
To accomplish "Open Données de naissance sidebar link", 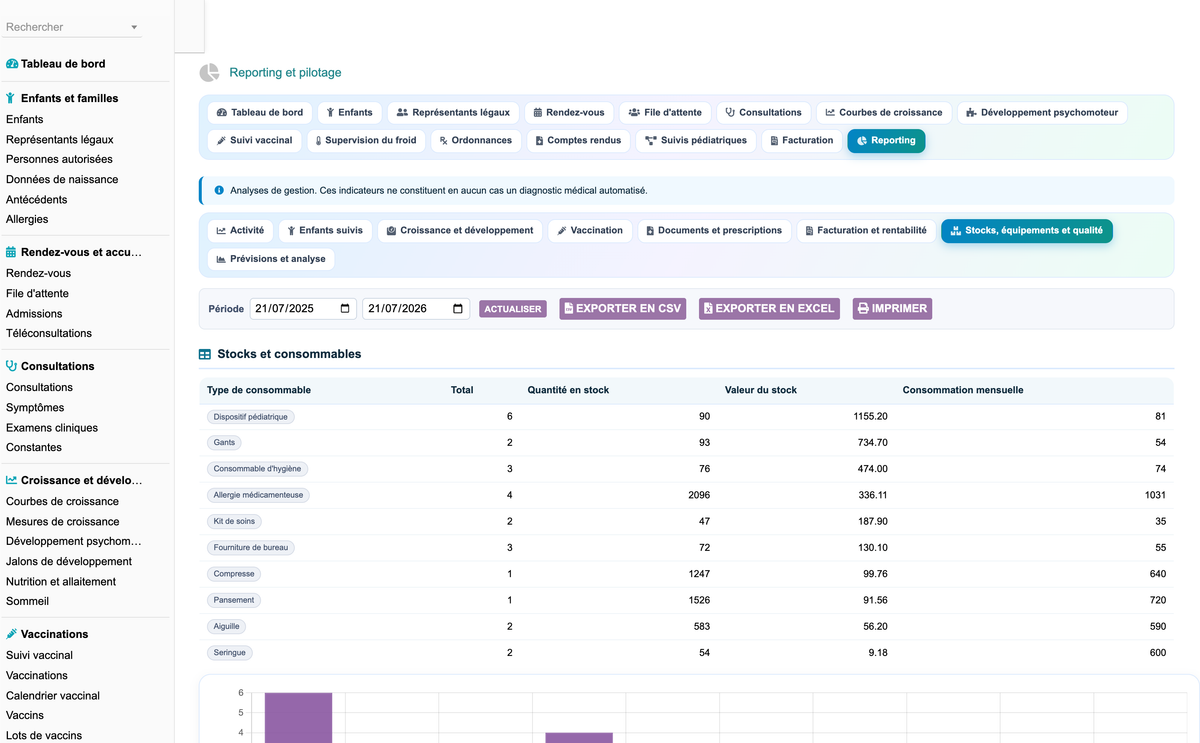I will pyautogui.click(x=62, y=180).
